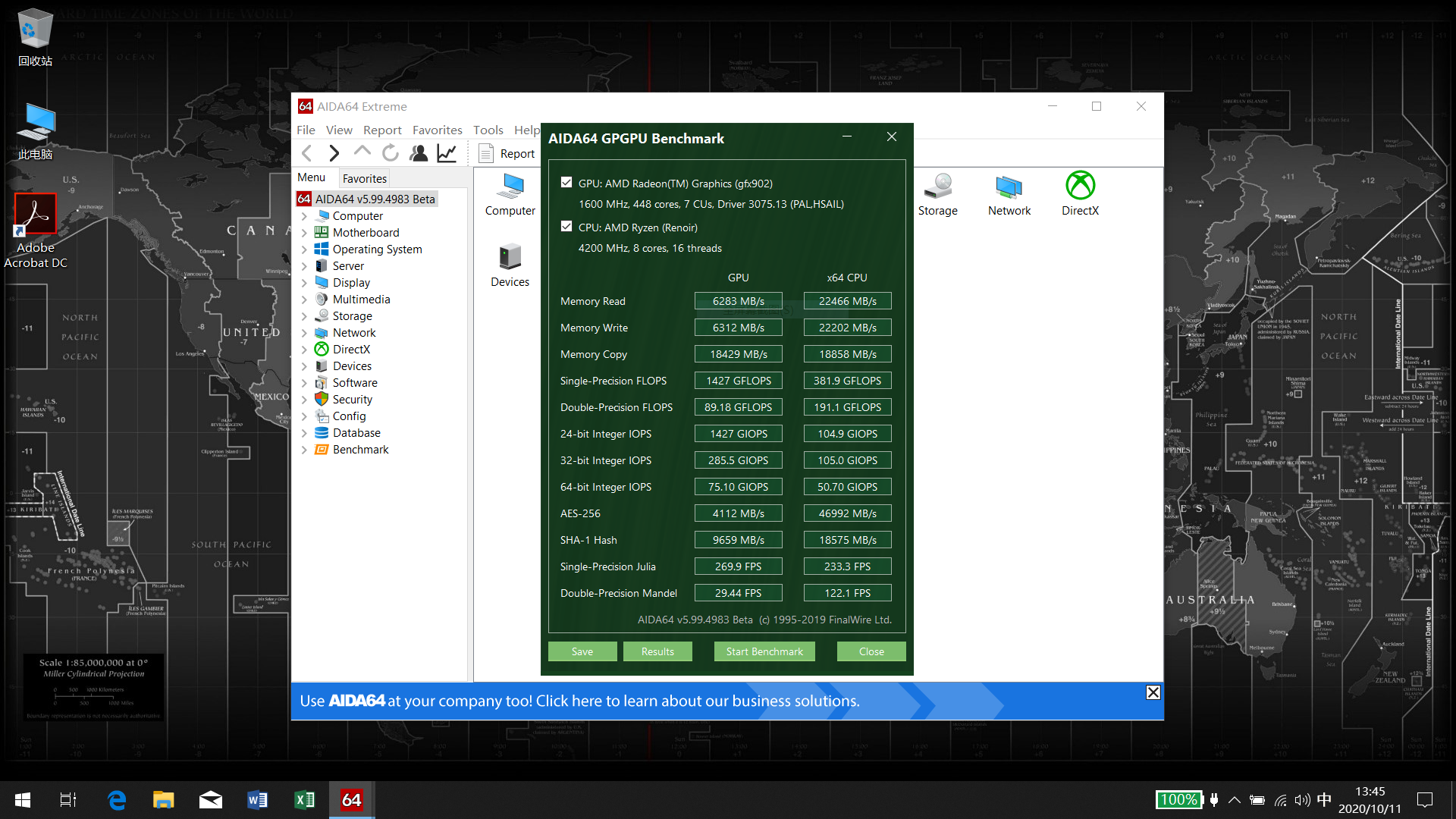Click the graph chart toolbar icon
The width and height of the screenshot is (1456, 819).
tap(447, 153)
